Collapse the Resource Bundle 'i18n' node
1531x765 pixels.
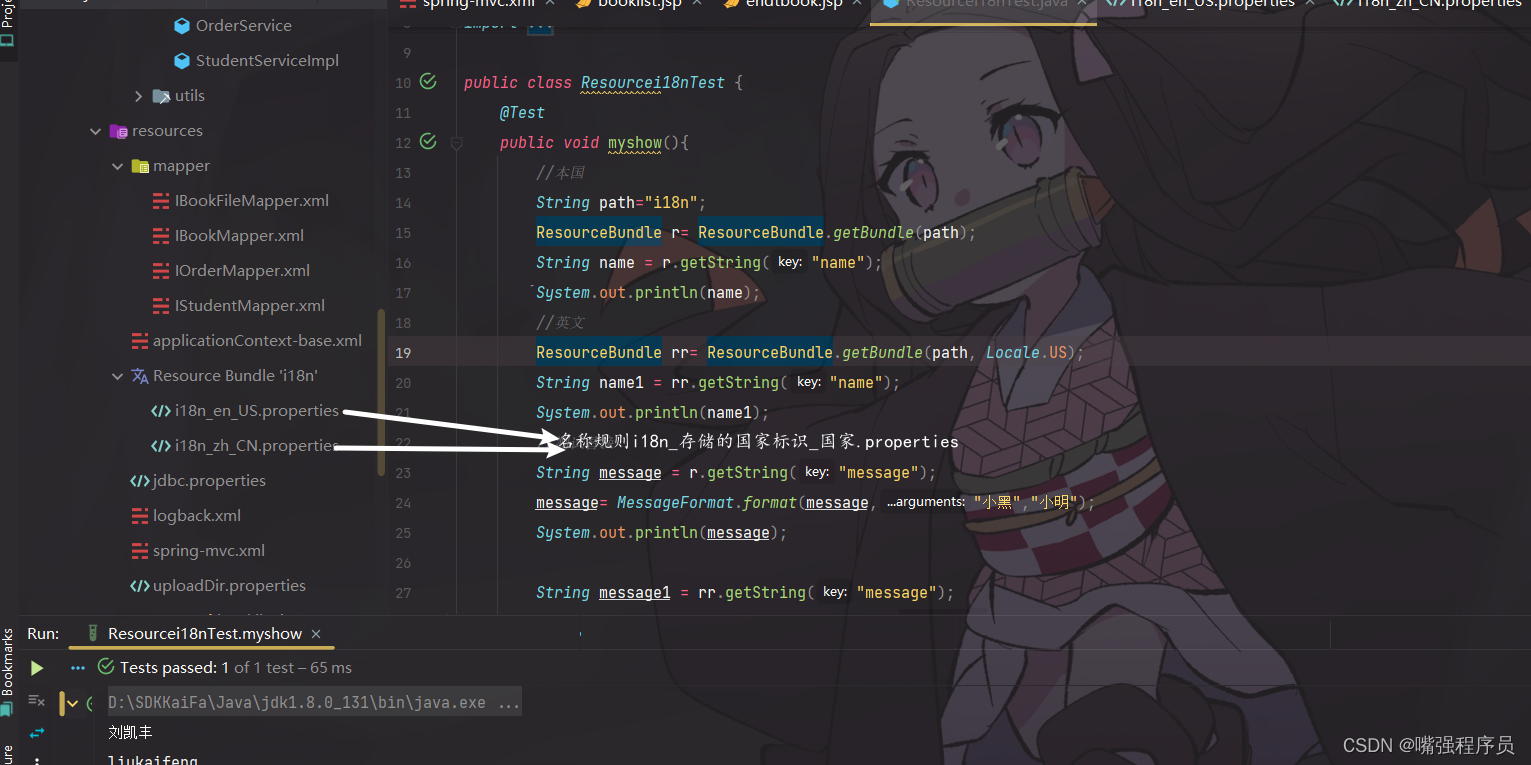(x=118, y=376)
